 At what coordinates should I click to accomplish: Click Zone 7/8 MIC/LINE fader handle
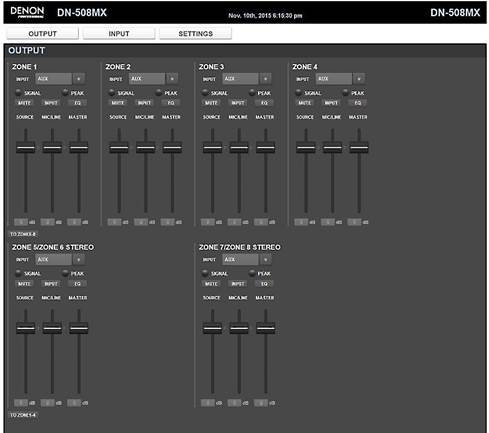click(239, 328)
